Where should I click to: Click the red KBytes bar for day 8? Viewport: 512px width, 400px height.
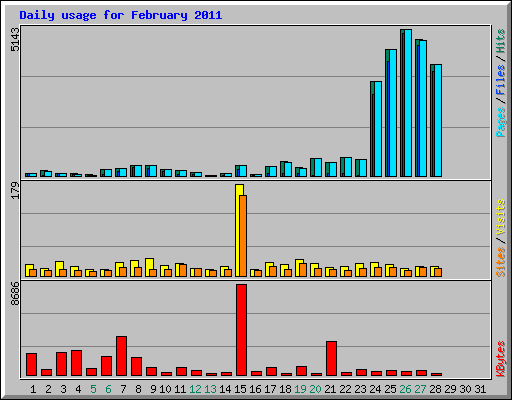[136, 366]
